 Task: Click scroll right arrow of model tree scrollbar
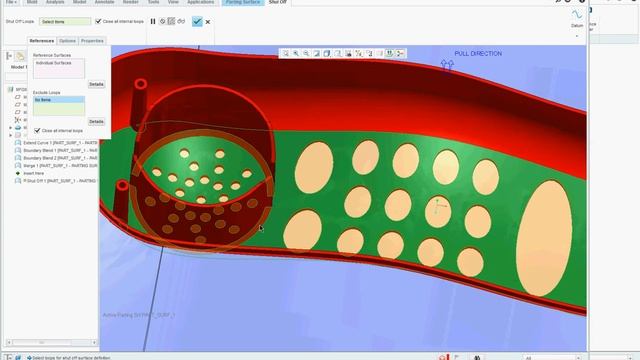click(94, 342)
